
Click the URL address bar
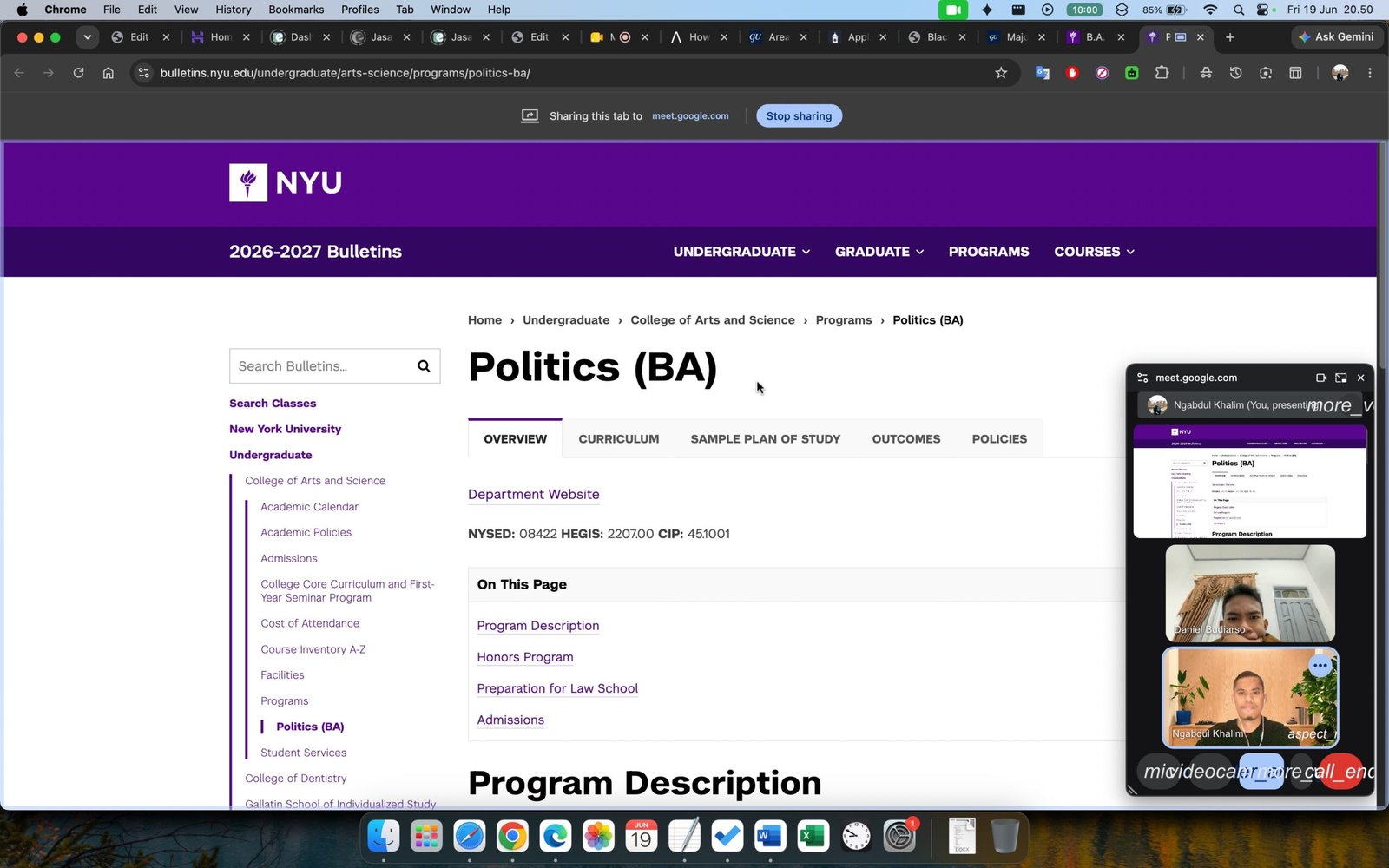click(x=573, y=73)
